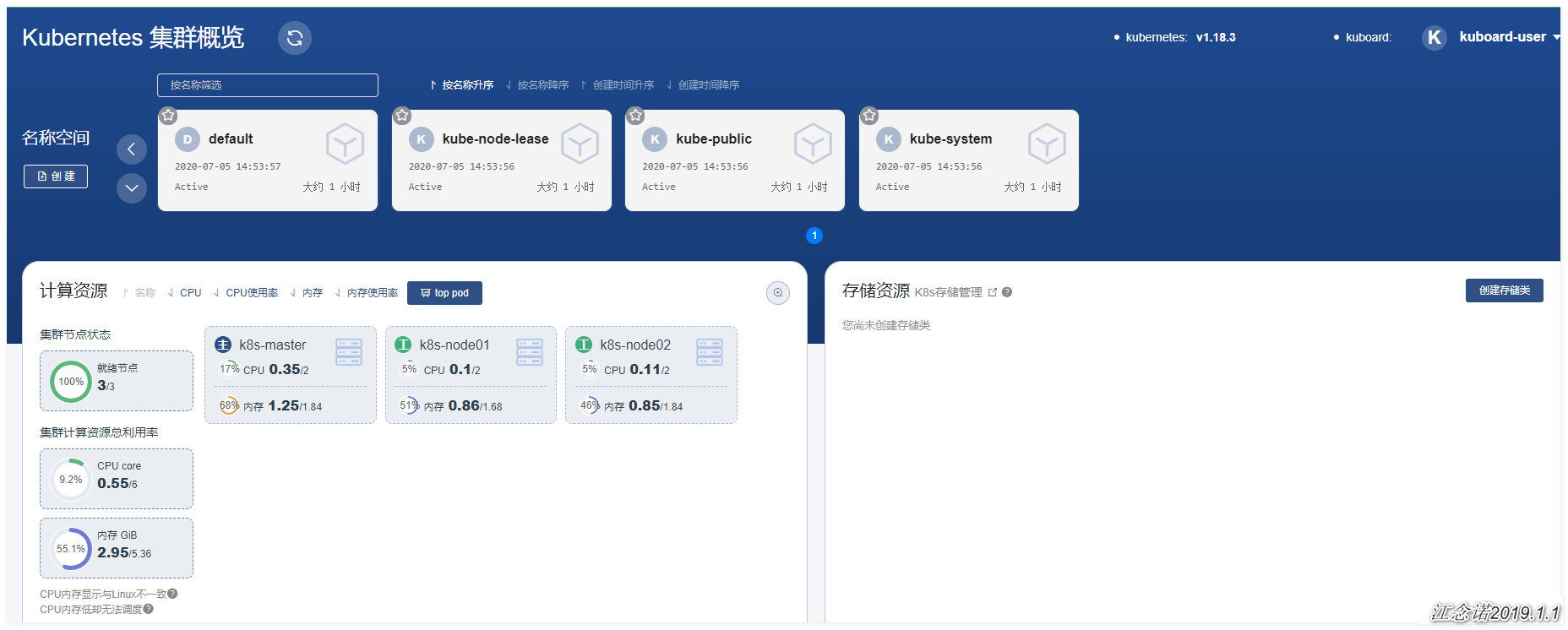The image size is (1568, 630).
Task: Click the CPU core 0.55/6 card
Action: 117,479
